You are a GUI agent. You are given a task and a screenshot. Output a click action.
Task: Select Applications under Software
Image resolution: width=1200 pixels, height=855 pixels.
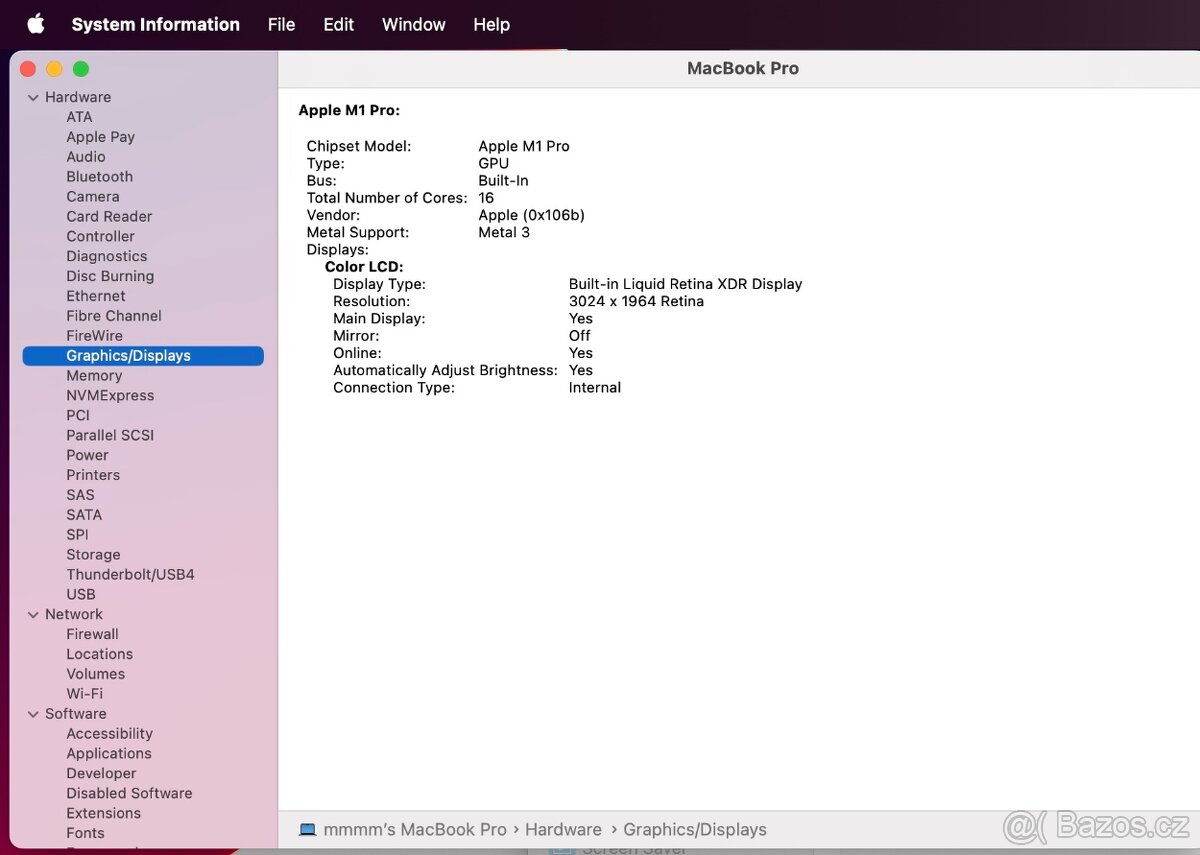pos(109,753)
